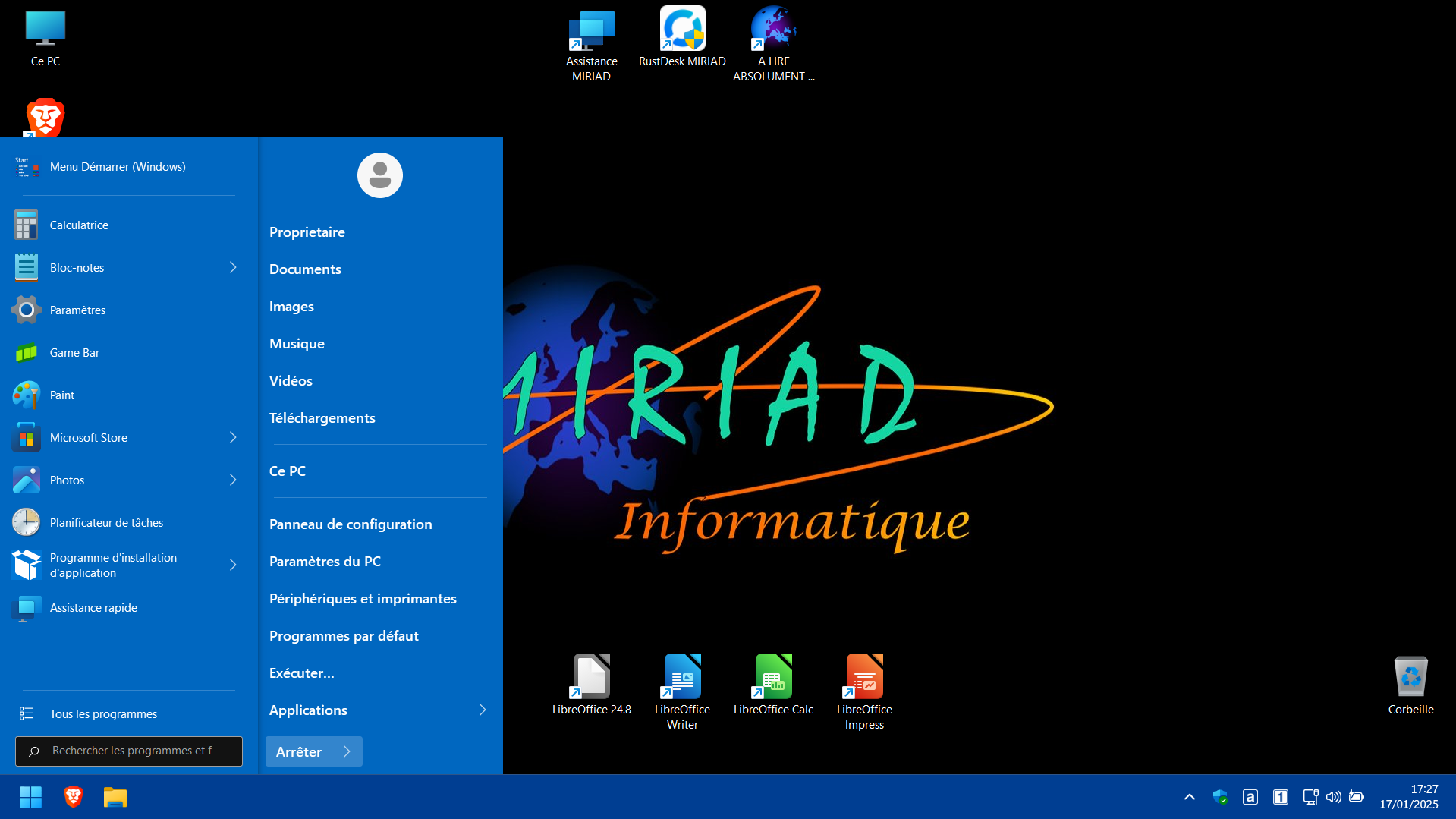Screen dimensions: 1456x819
Task: Open Ce PC from the start menu
Action: (x=288, y=471)
